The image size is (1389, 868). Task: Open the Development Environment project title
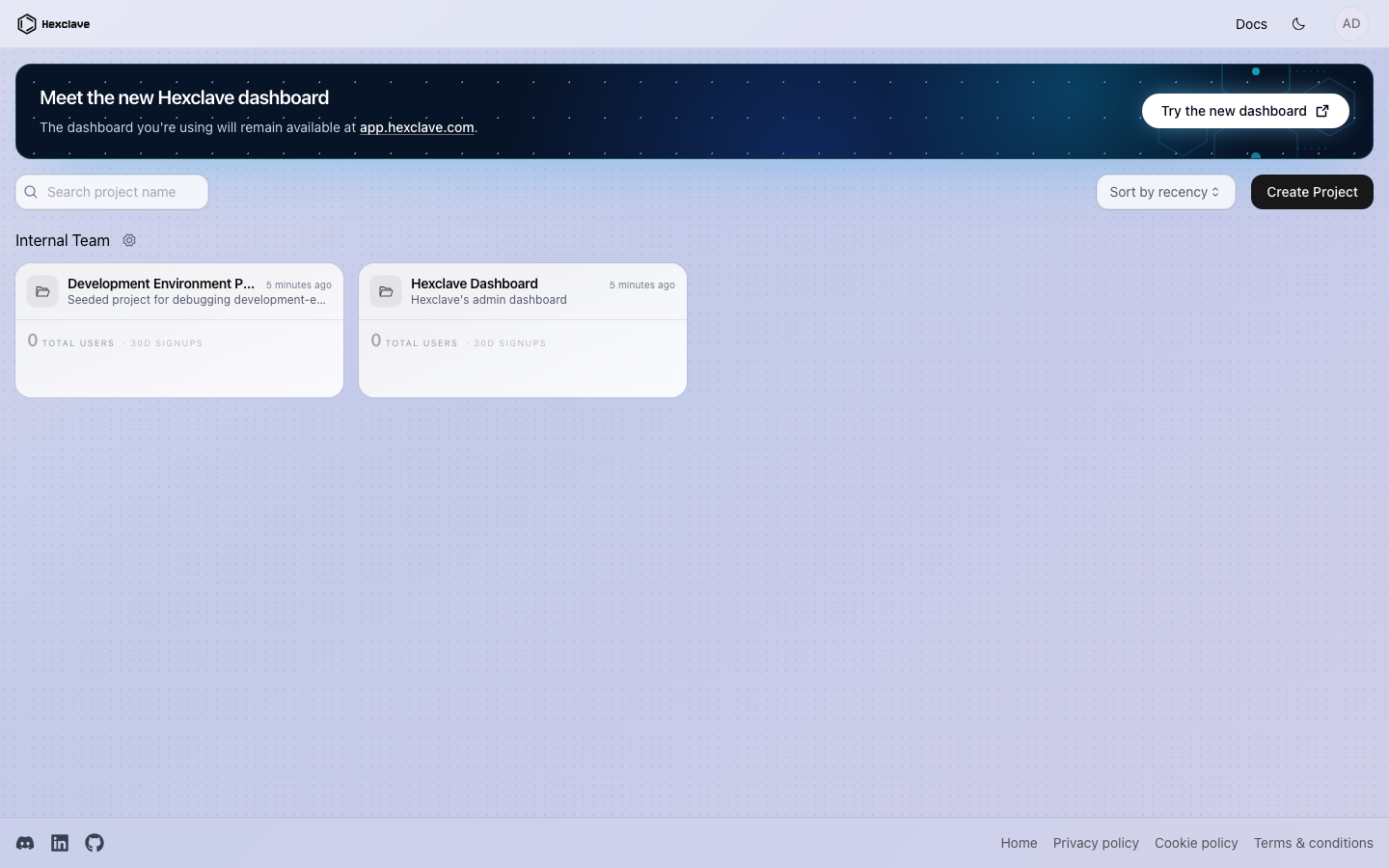[x=161, y=284]
